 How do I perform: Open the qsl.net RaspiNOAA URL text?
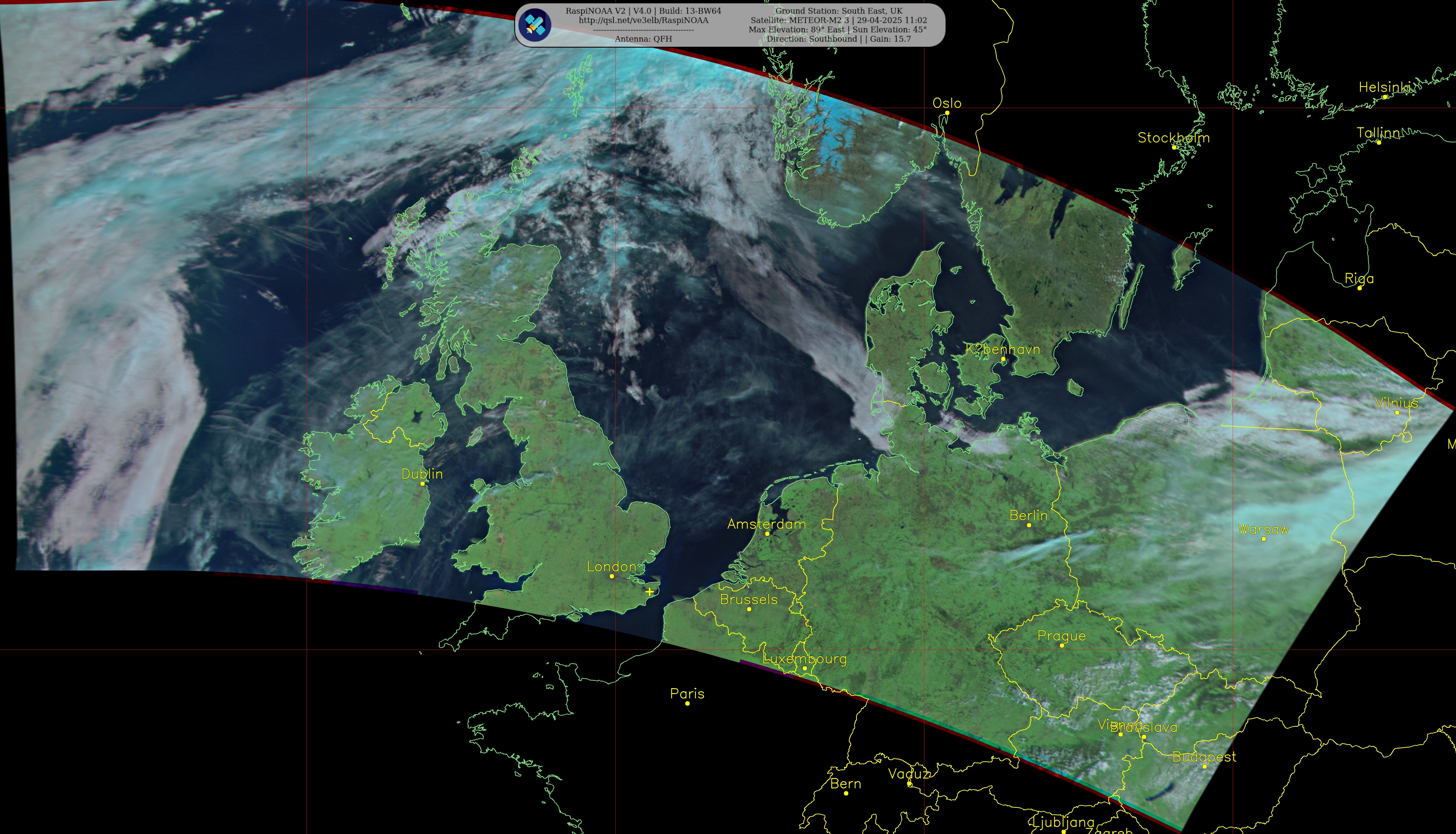(643, 20)
